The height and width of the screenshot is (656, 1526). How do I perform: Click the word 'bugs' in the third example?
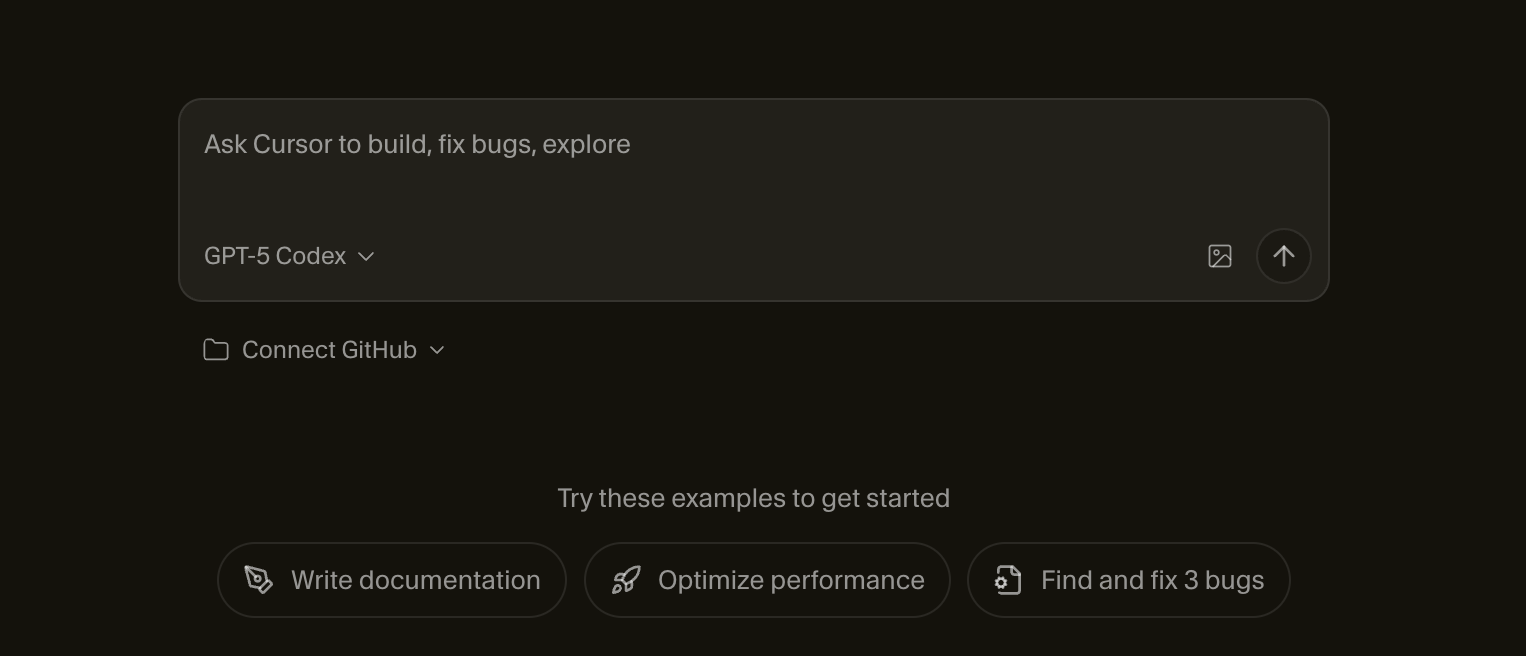click(x=1235, y=580)
